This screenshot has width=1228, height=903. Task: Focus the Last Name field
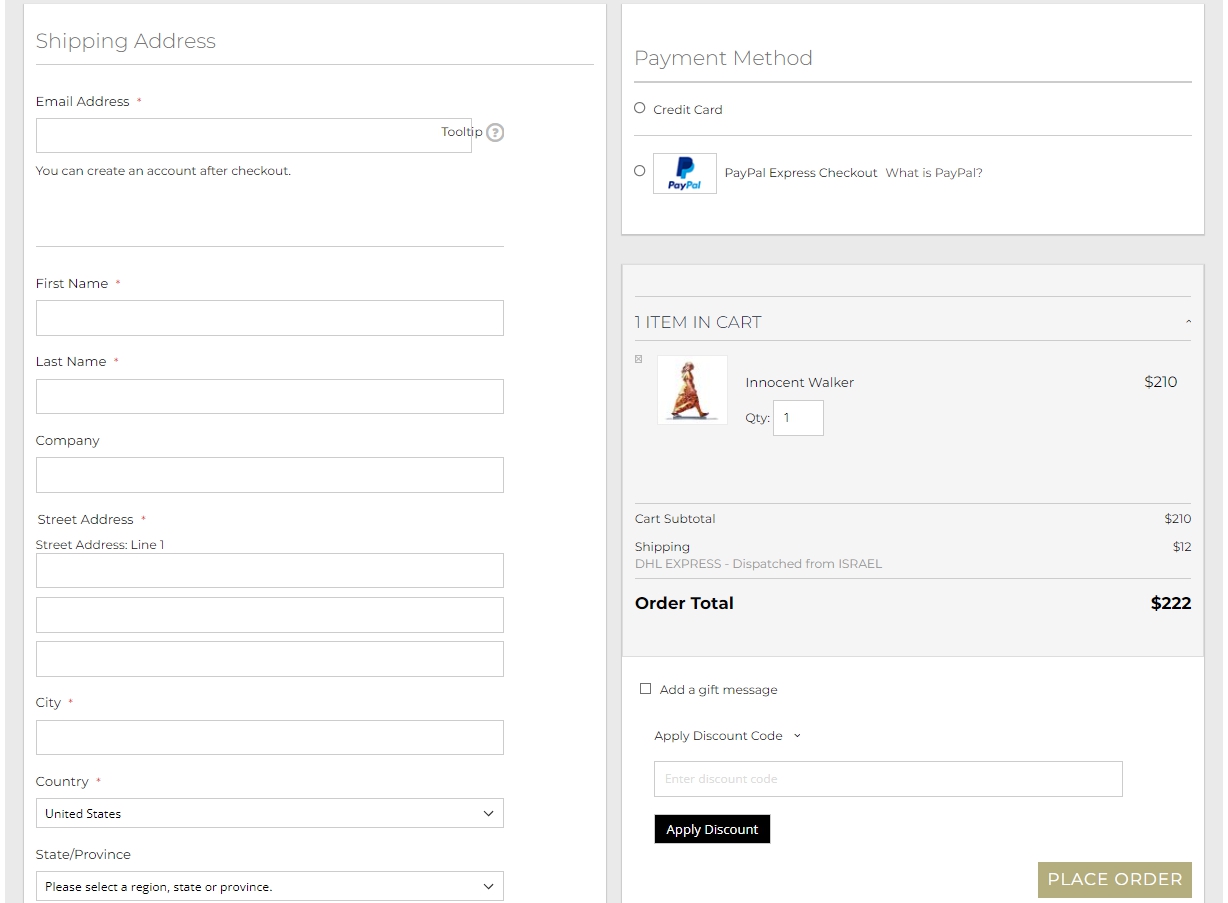[x=270, y=396]
